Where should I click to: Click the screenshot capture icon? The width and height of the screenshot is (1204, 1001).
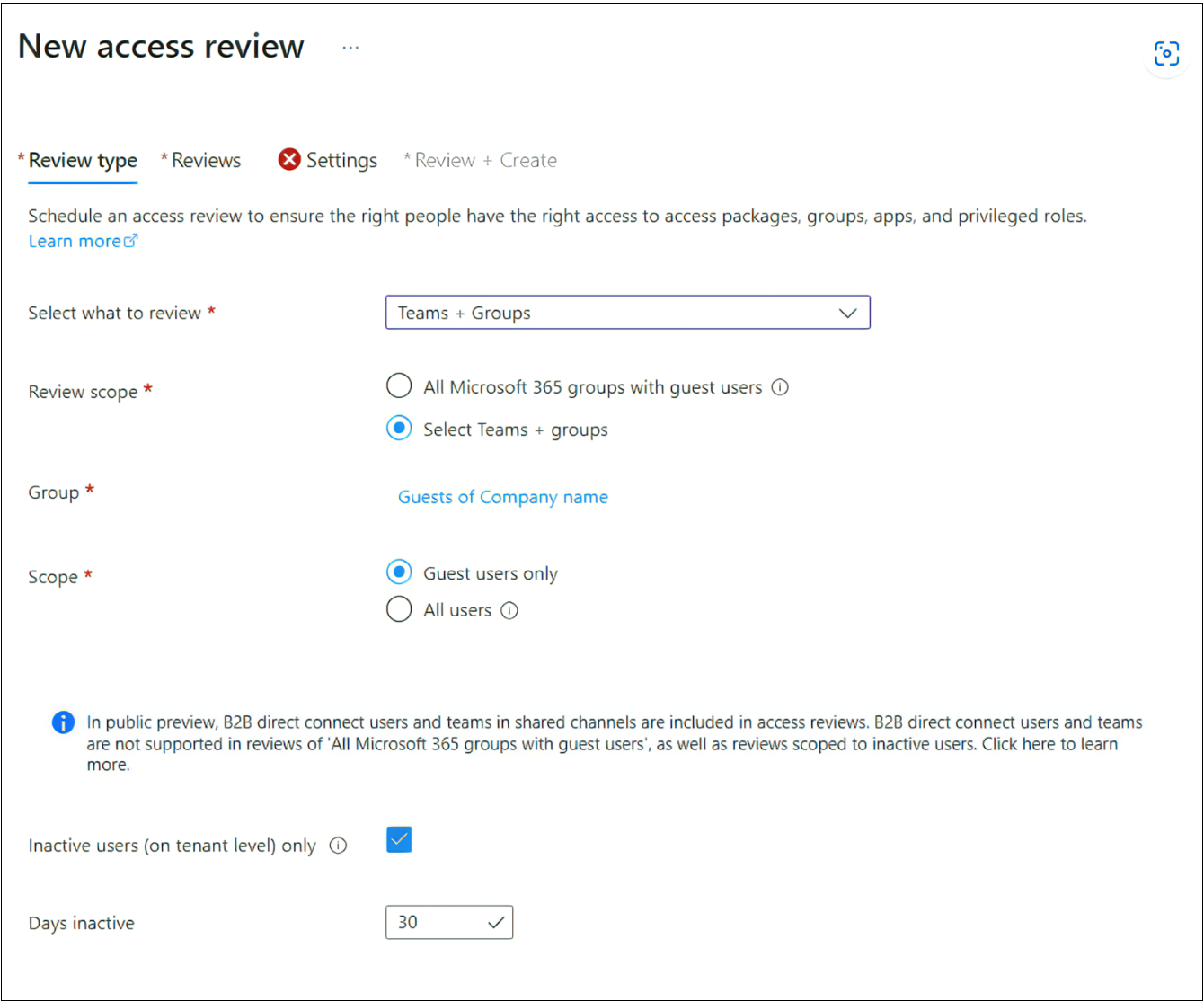coord(1166,54)
